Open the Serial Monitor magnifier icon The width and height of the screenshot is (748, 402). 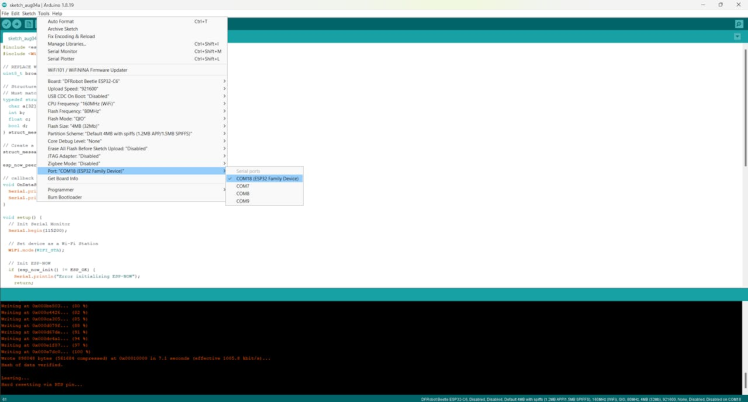[738, 24]
